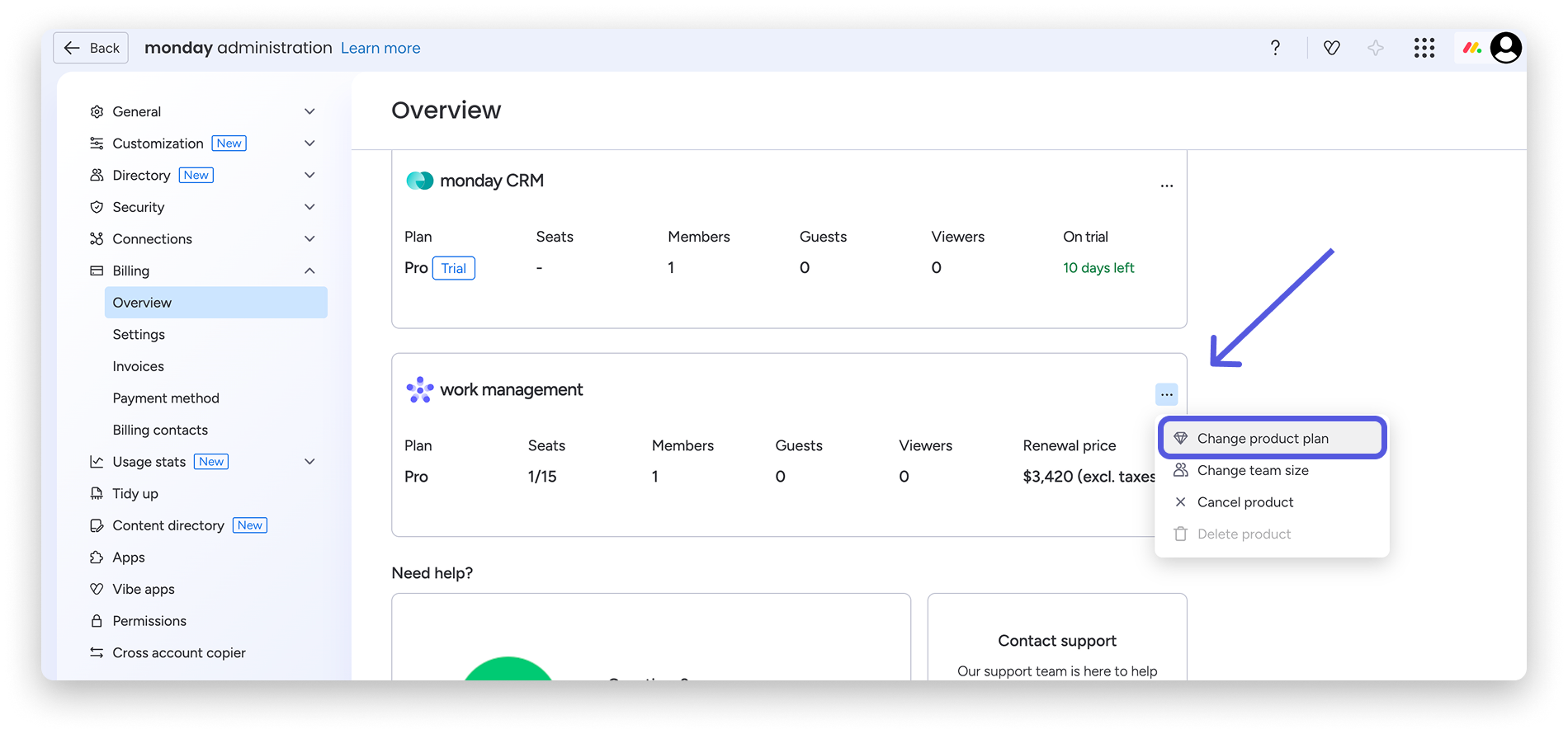Click the monday CRM product title
The width and height of the screenshot is (1568, 734).
click(492, 181)
